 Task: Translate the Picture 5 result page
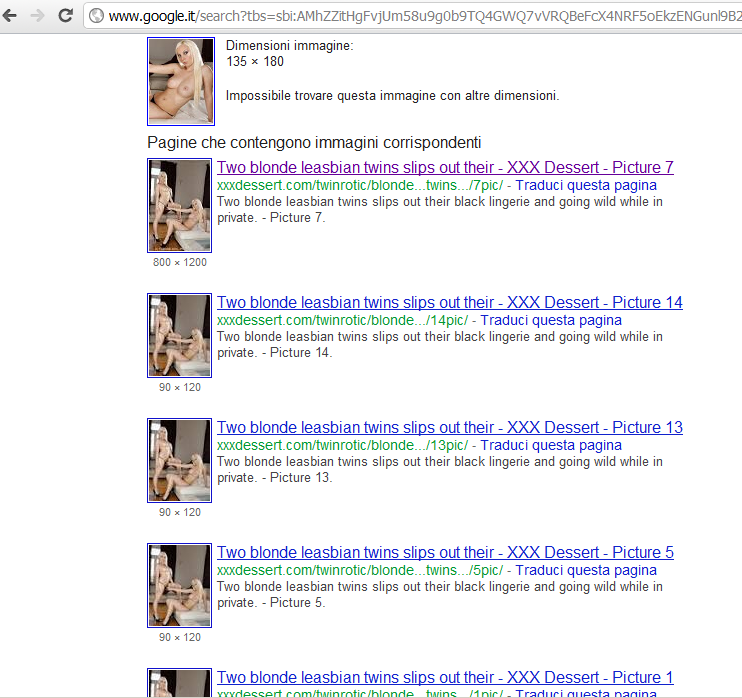tap(586, 570)
